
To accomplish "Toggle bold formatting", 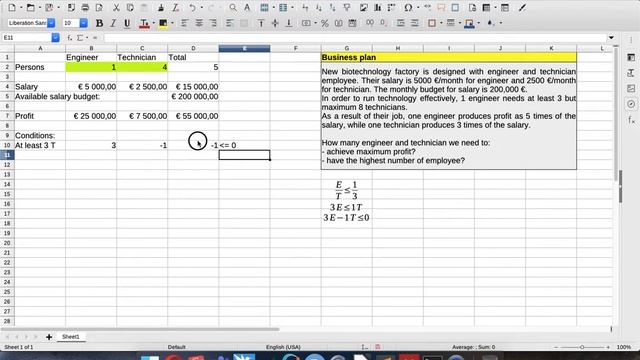I will [x=99, y=23].
